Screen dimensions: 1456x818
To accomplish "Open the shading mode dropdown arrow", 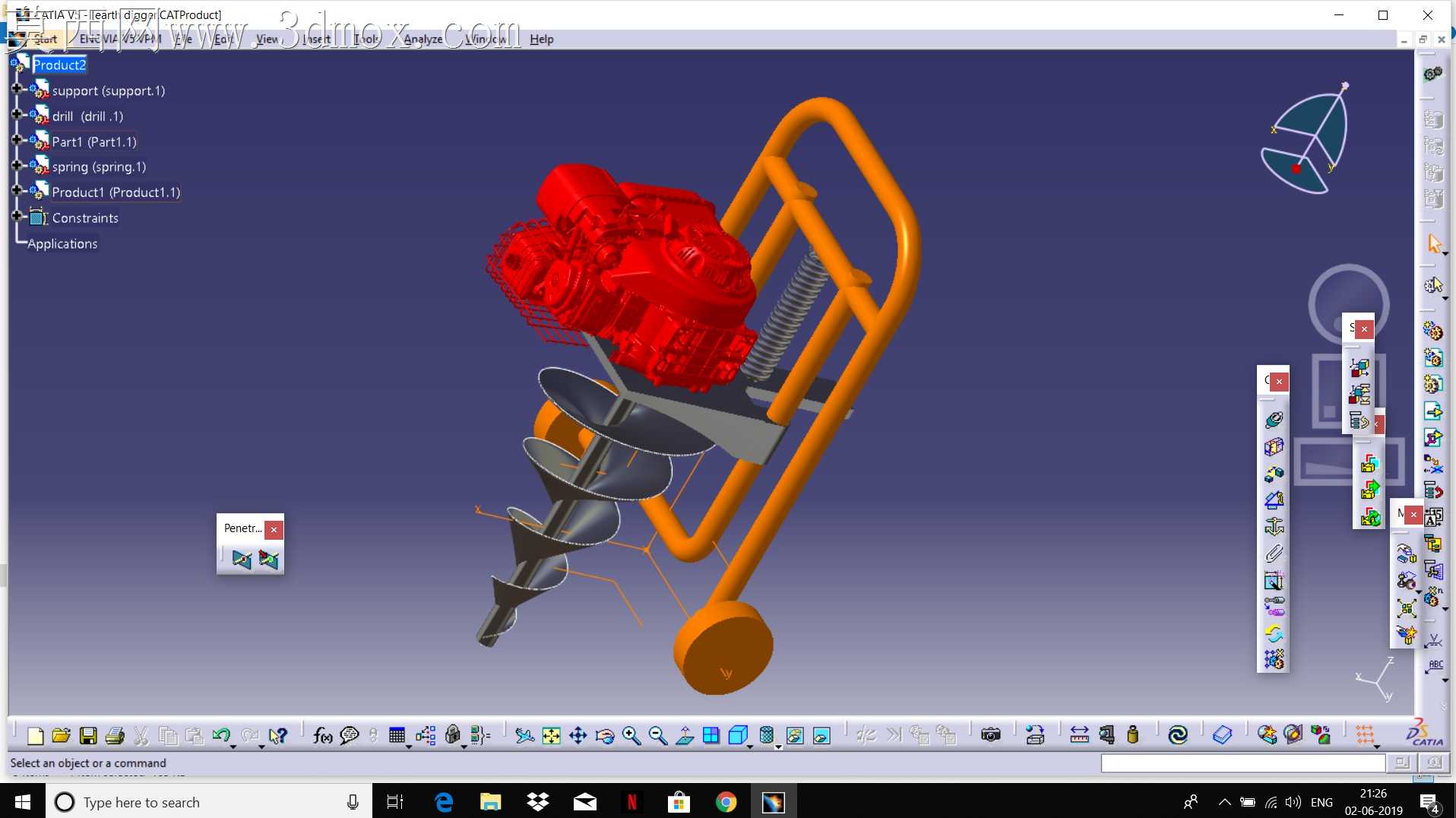I will pos(779,747).
